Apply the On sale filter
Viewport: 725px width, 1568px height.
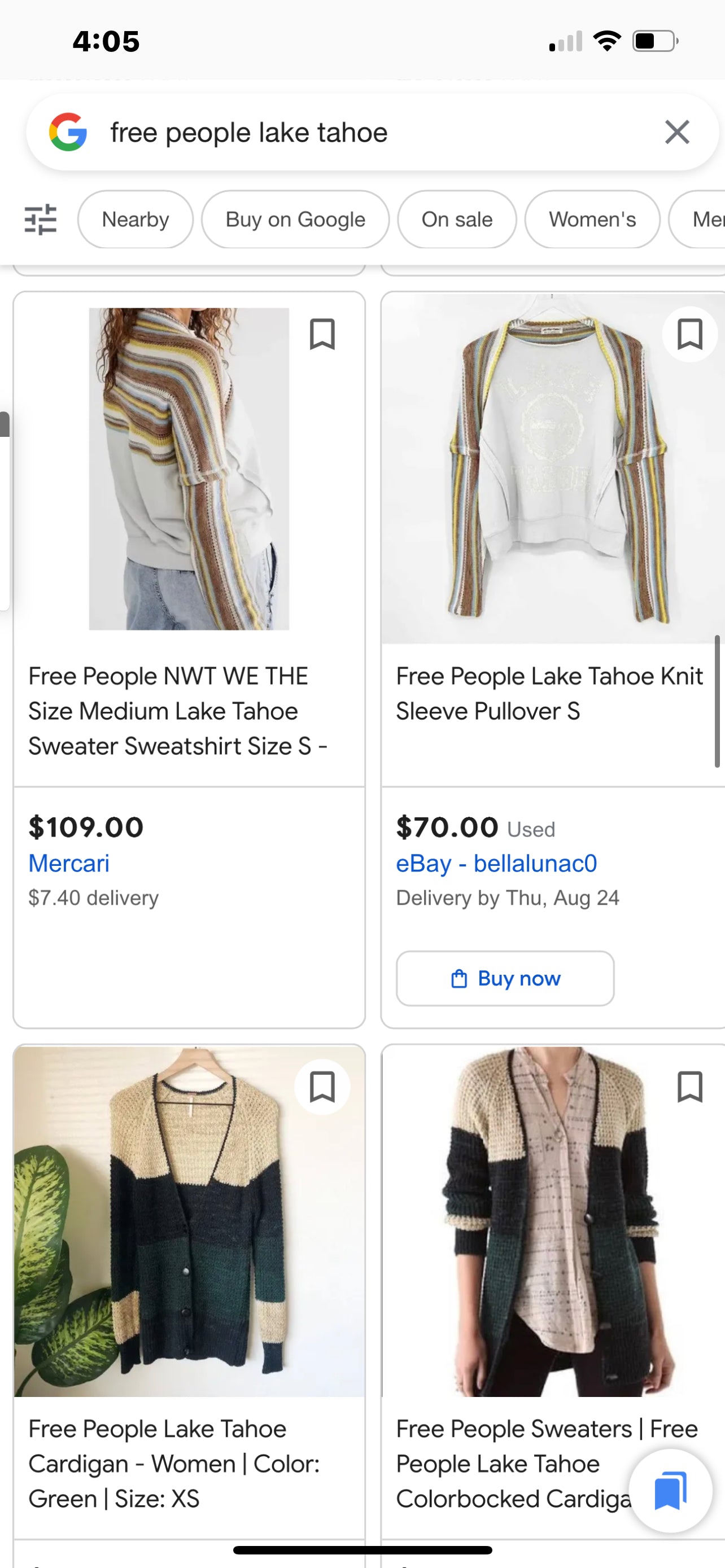(457, 219)
